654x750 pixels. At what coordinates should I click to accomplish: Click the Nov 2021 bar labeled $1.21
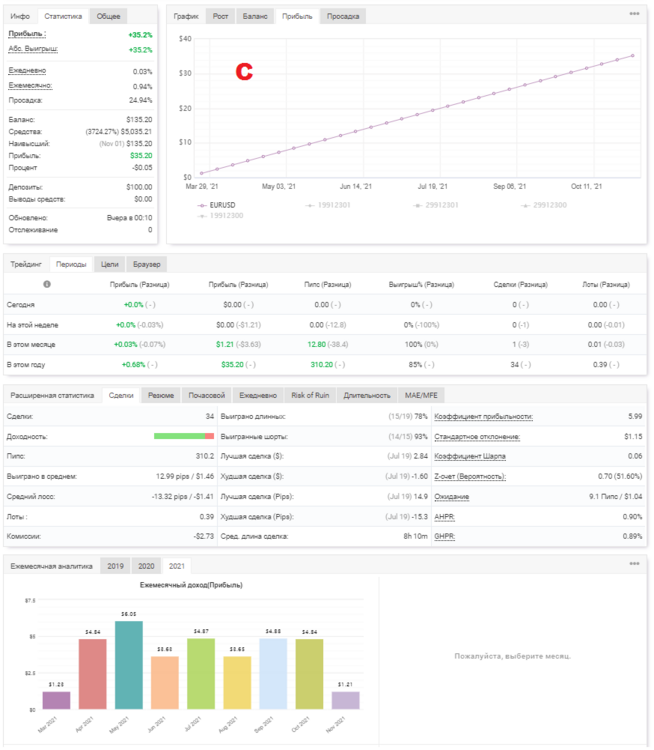(x=345, y=700)
